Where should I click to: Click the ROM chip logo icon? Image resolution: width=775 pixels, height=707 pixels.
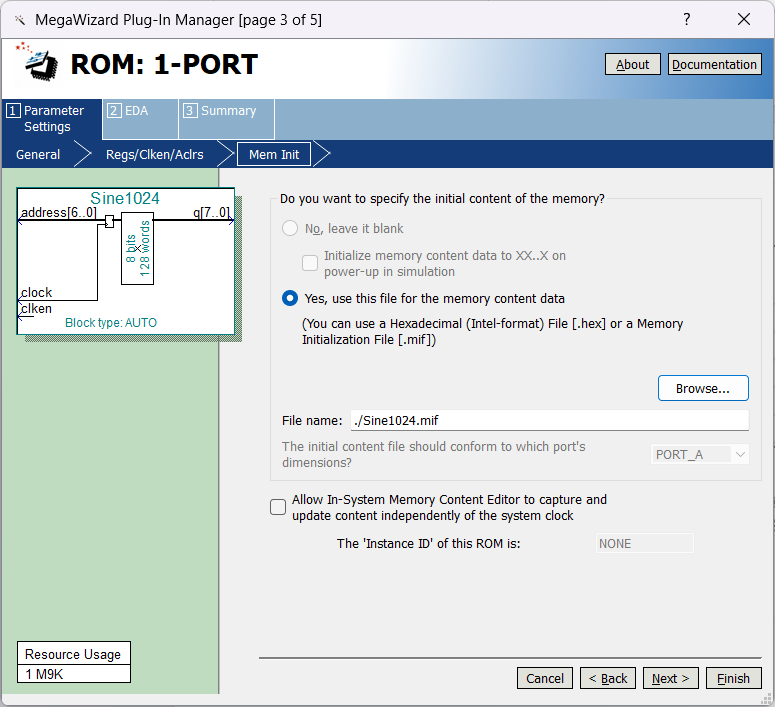[38, 62]
